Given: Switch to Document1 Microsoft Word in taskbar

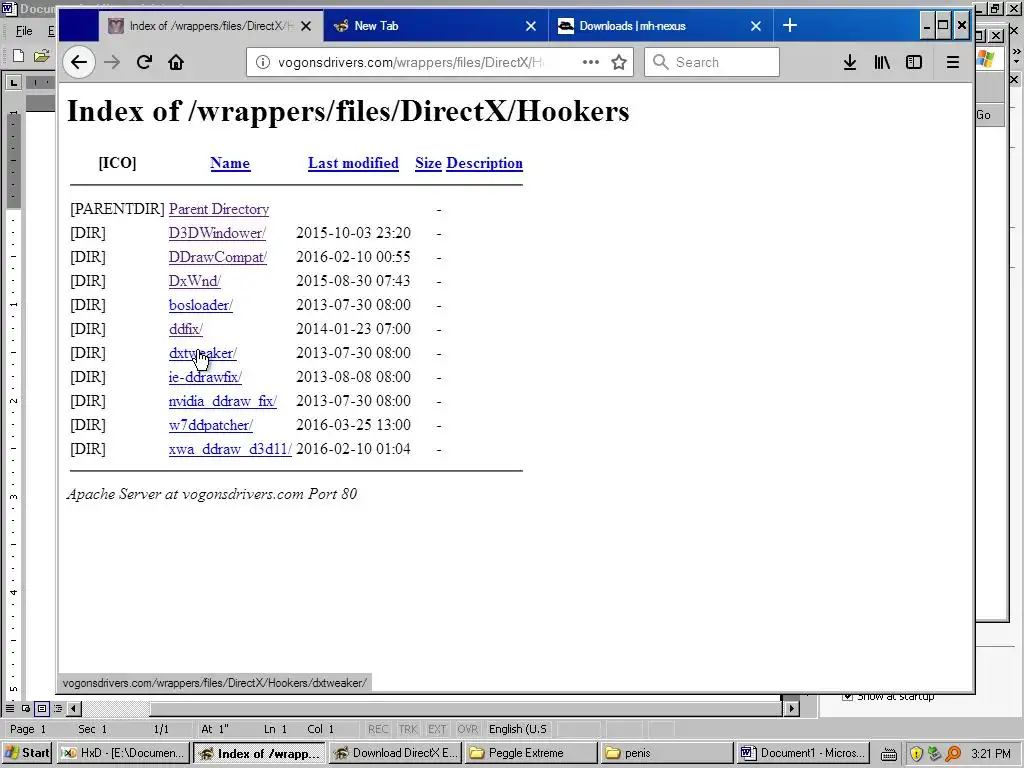Looking at the screenshot, I should click(x=803, y=753).
